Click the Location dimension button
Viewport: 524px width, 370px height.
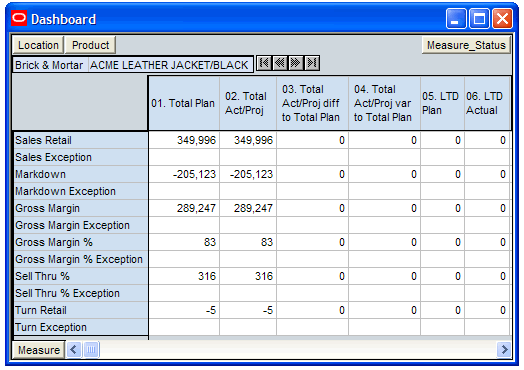[x=38, y=45]
